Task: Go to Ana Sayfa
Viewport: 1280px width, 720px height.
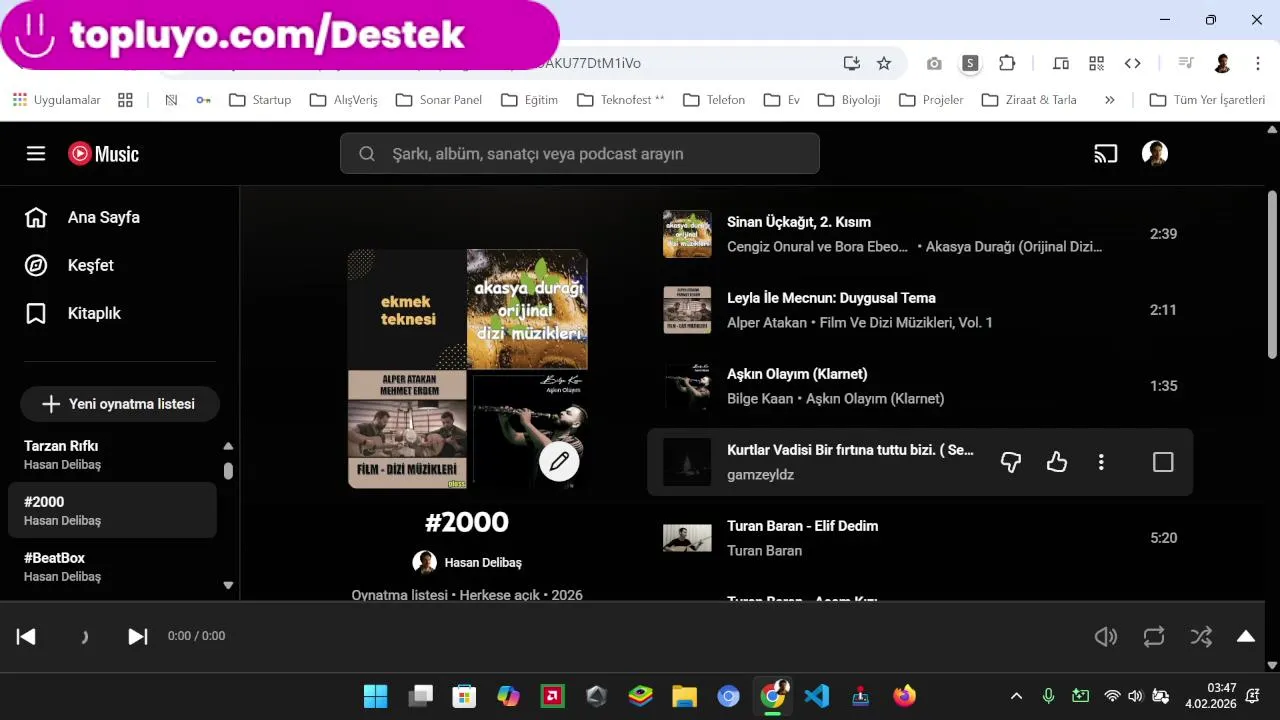Action: (104, 217)
